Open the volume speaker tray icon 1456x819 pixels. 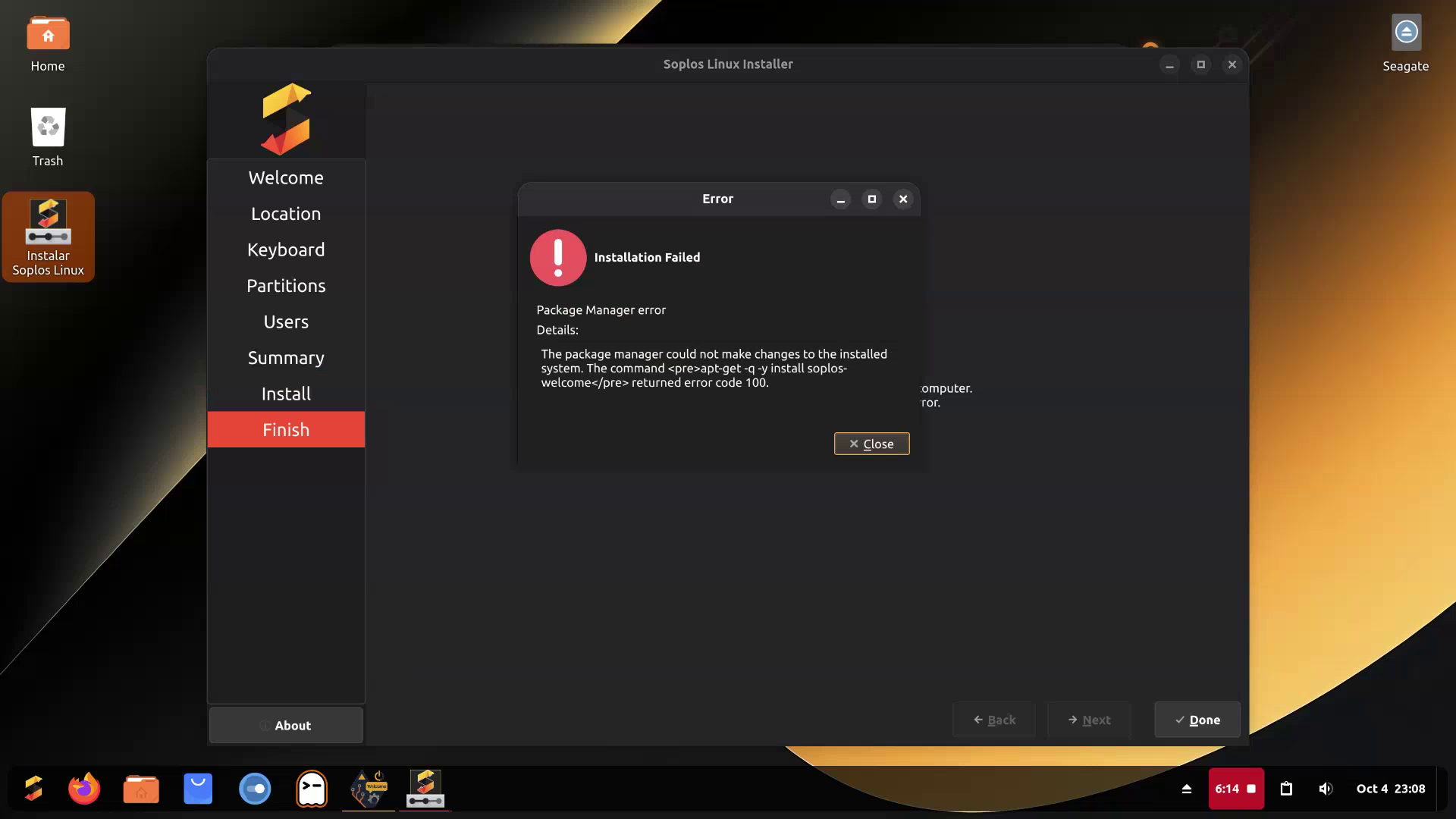click(1325, 789)
